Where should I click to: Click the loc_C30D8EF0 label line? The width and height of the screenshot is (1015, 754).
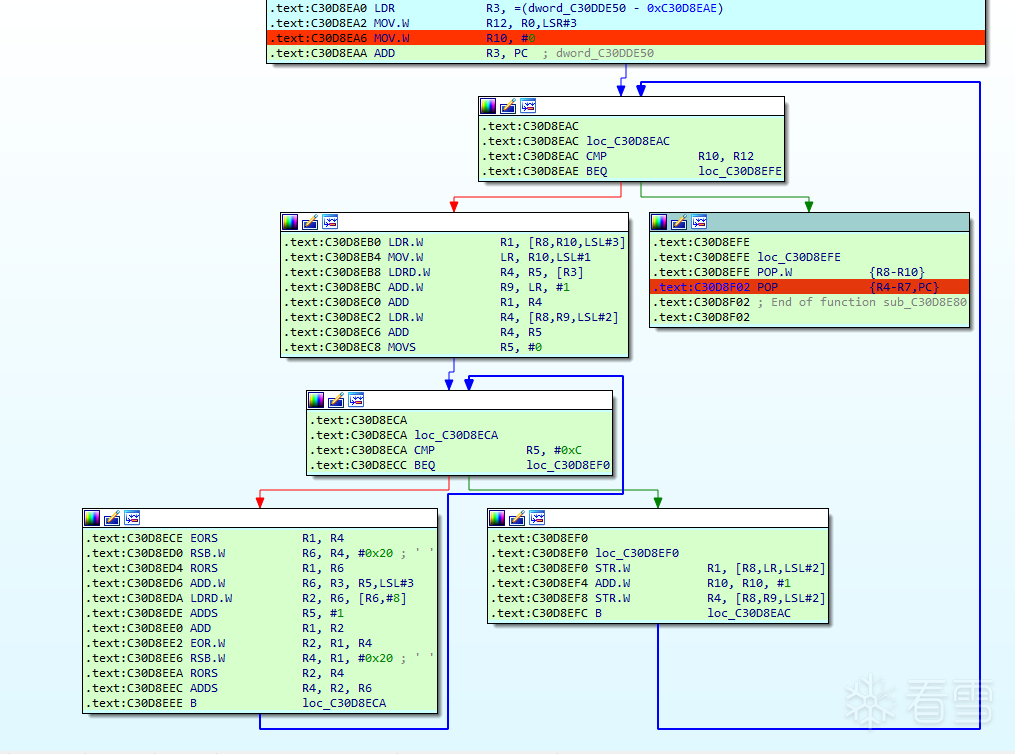point(587,553)
